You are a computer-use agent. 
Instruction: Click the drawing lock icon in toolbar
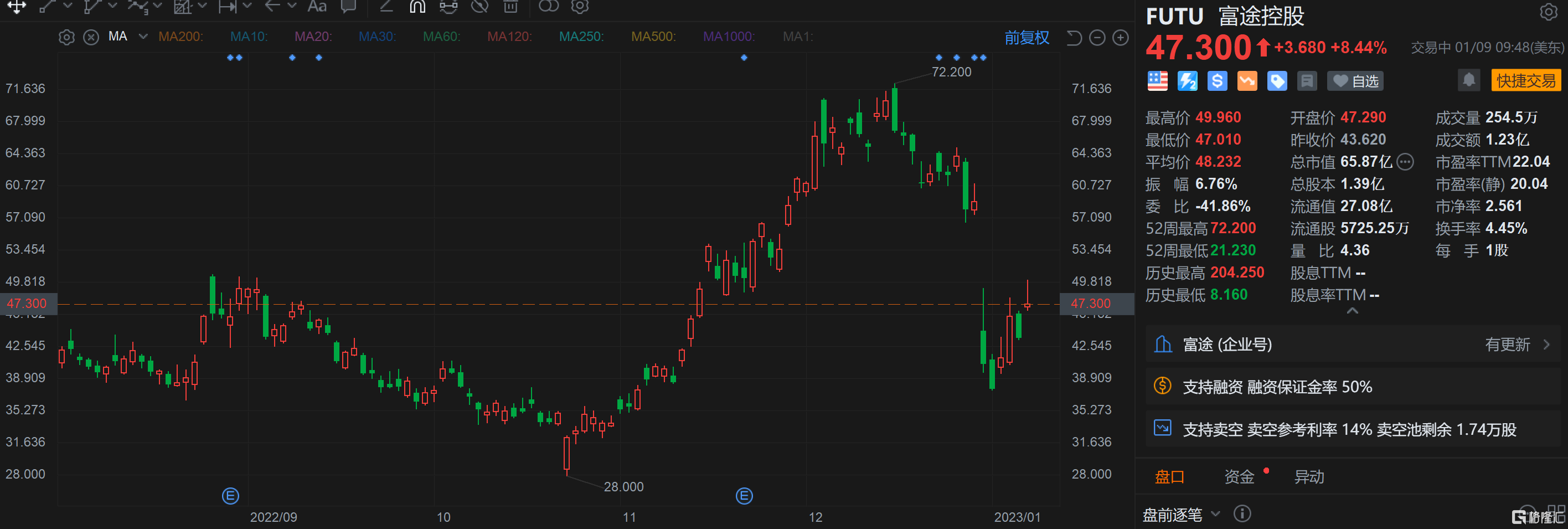[x=448, y=6]
